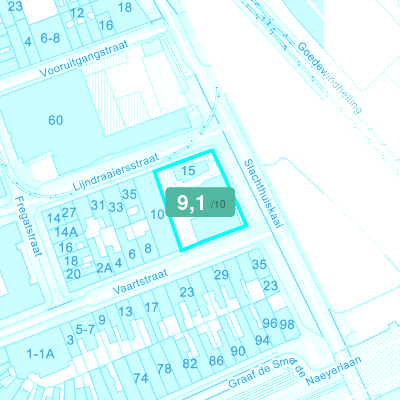Select house number 74
Viewport: 400px width, 400px height.
pyautogui.click(x=141, y=378)
